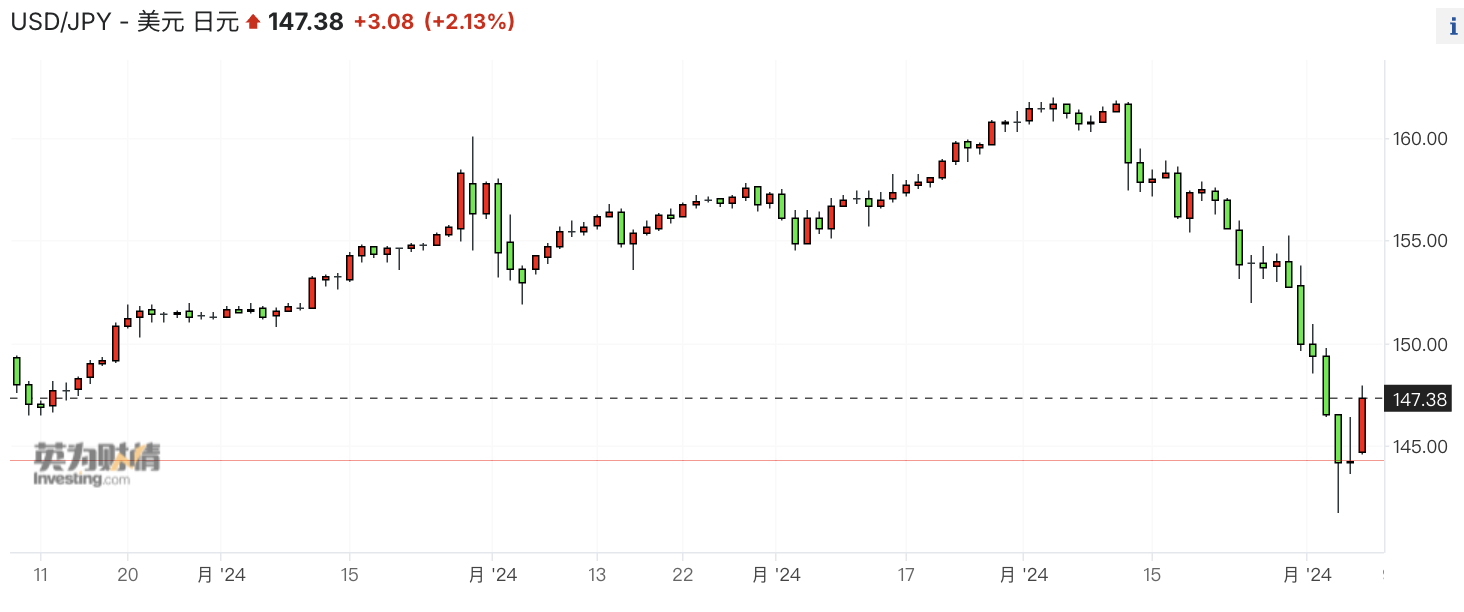Click the red horizontal line below 145.00

700,461
